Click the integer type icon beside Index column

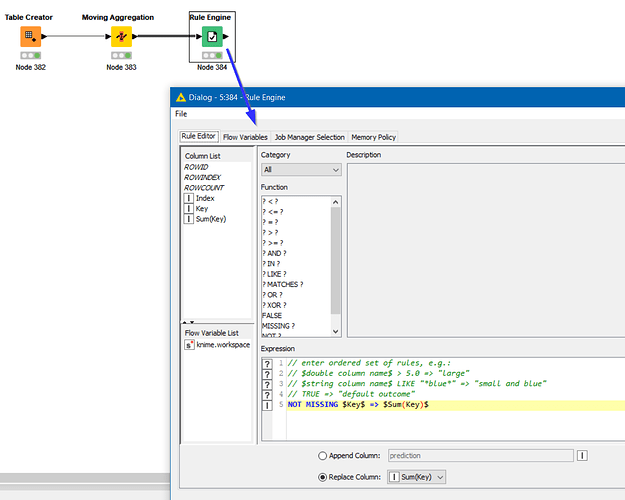point(189,198)
